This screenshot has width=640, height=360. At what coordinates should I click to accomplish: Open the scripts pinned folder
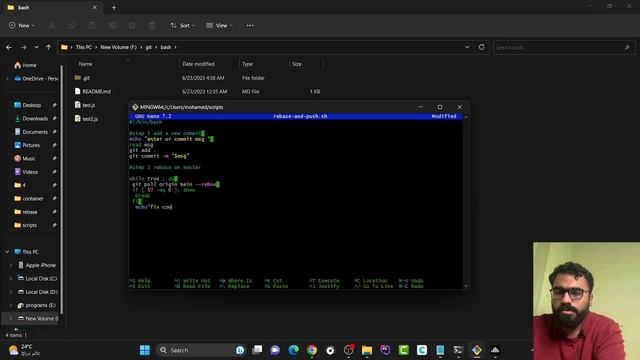point(25,225)
